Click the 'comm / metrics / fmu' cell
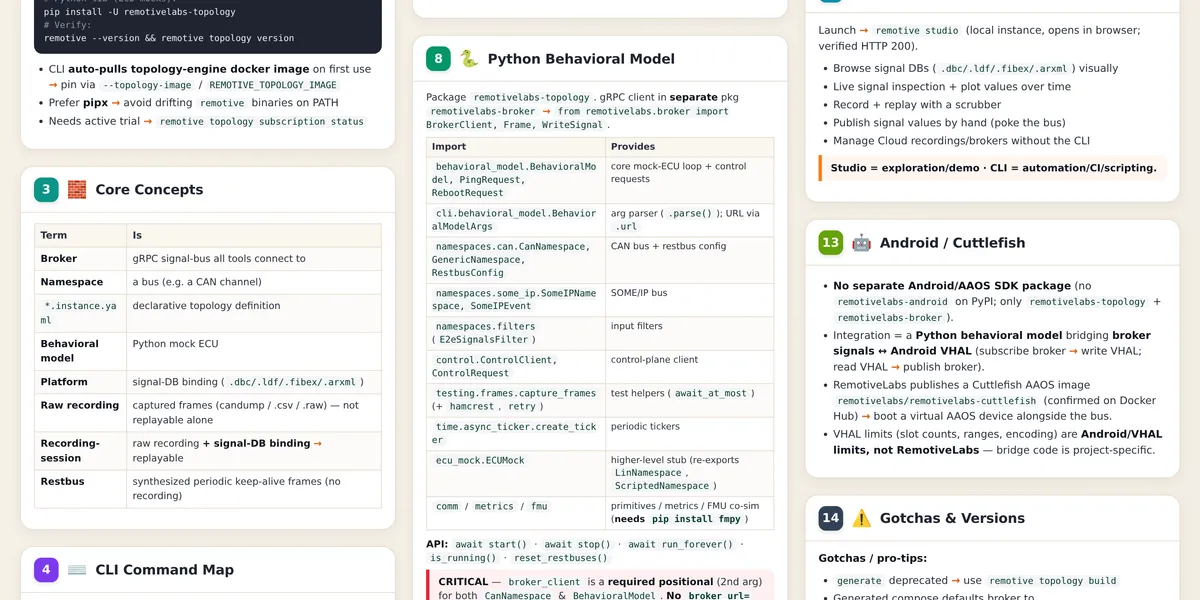The image size is (1200, 600). (516, 512)
